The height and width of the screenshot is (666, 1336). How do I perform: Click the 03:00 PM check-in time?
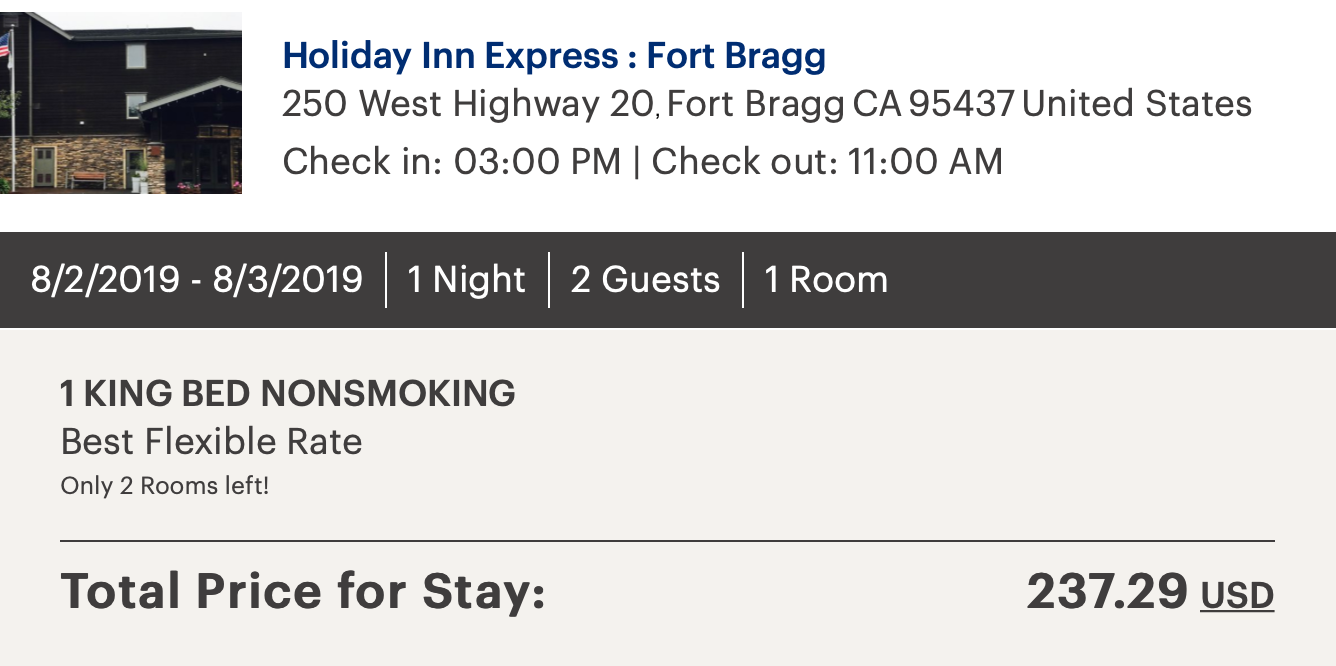(538, 161)
